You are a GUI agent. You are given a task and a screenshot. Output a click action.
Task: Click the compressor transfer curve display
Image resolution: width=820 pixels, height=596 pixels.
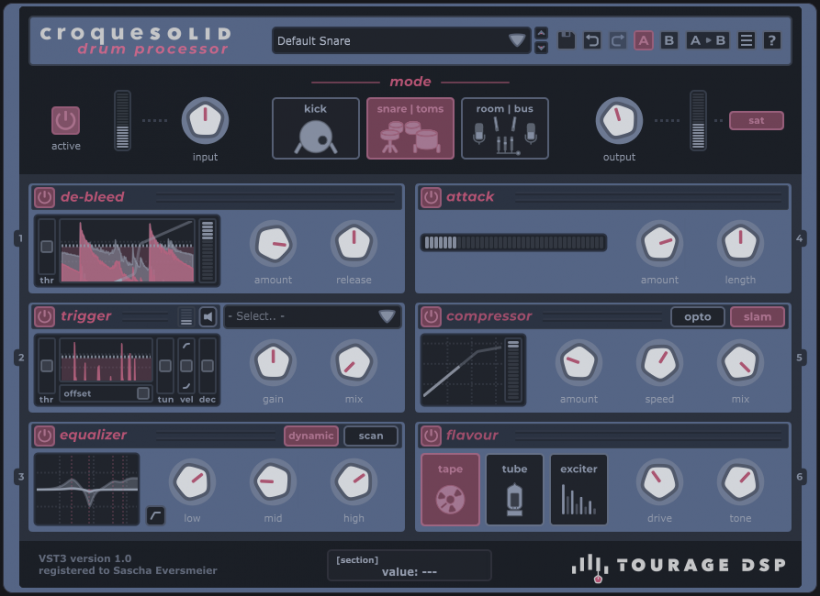coord(463,370)
